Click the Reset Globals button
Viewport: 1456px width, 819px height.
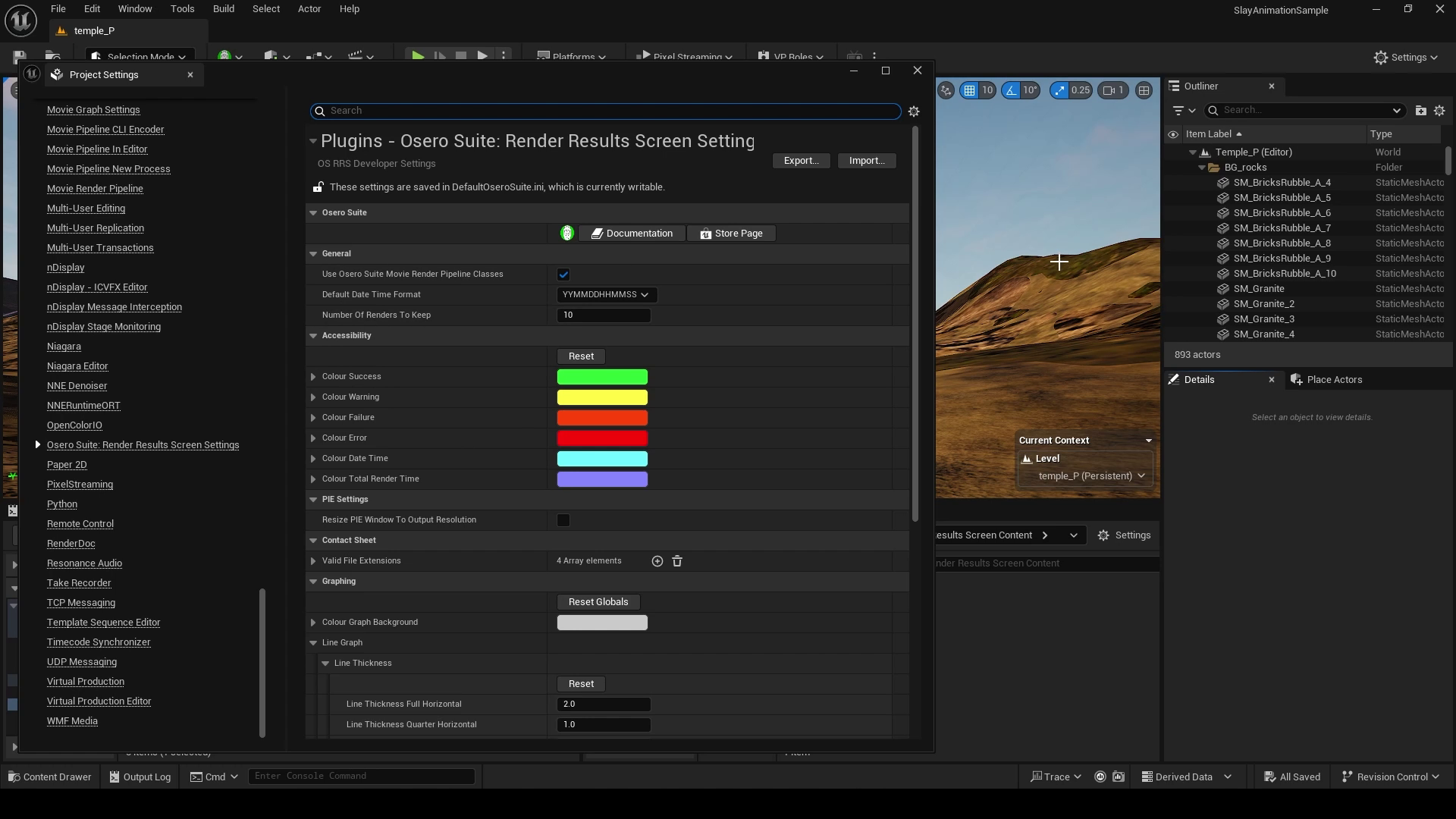(x=598, y=602)
